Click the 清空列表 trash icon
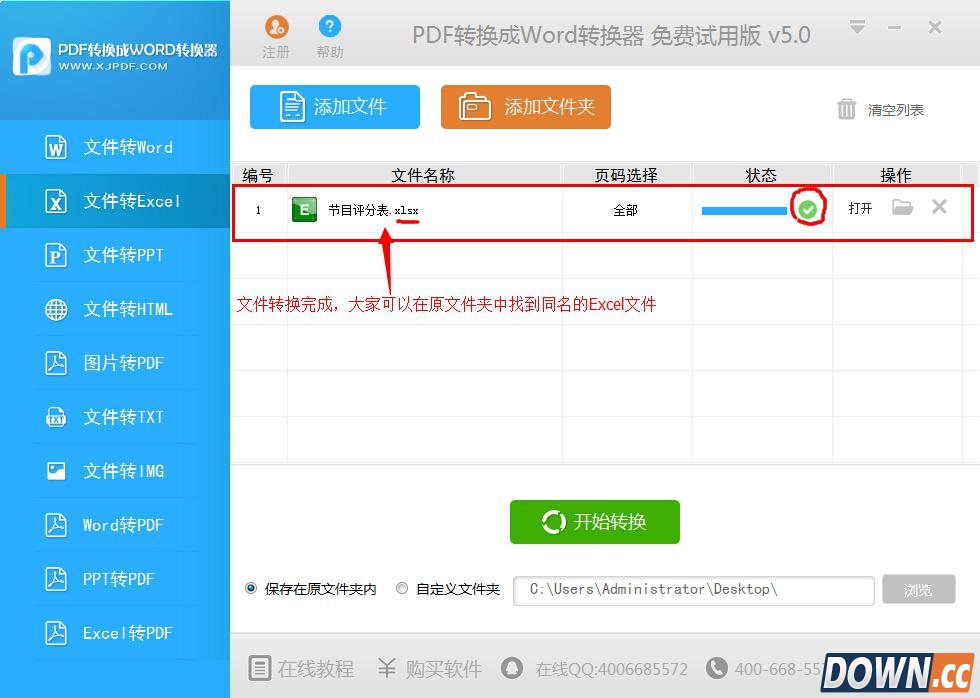Image resolution: width=980 pixels, height=698 pixels. pos(846,110)
